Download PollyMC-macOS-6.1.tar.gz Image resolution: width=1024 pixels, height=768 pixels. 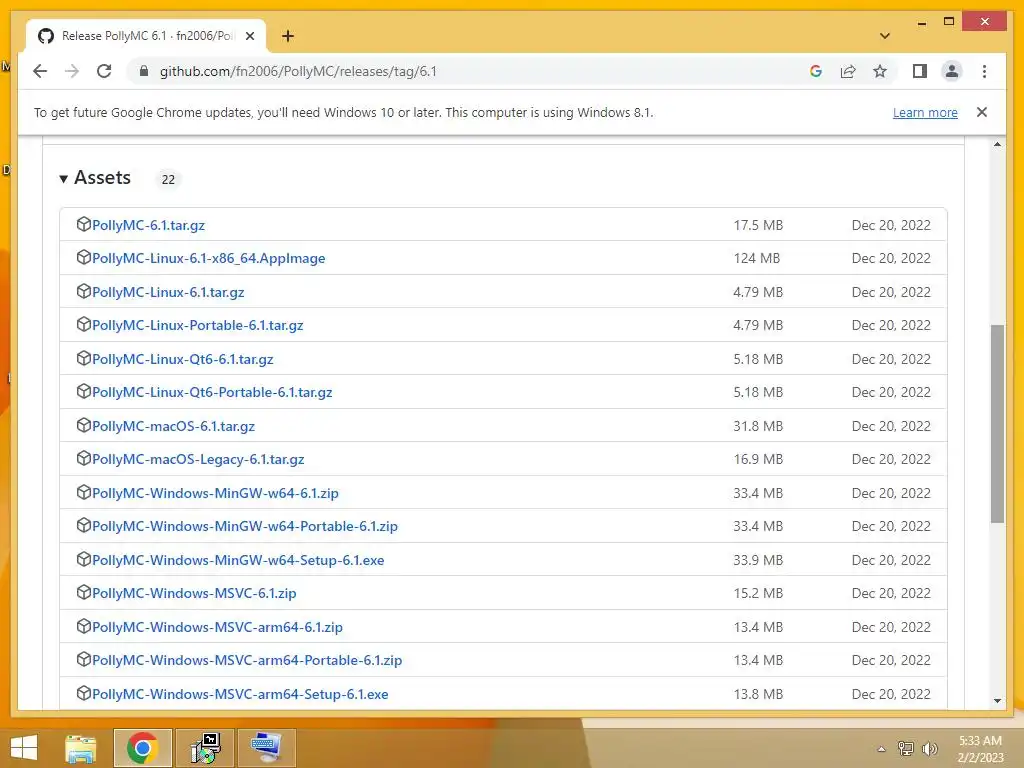tap(173, 426)
